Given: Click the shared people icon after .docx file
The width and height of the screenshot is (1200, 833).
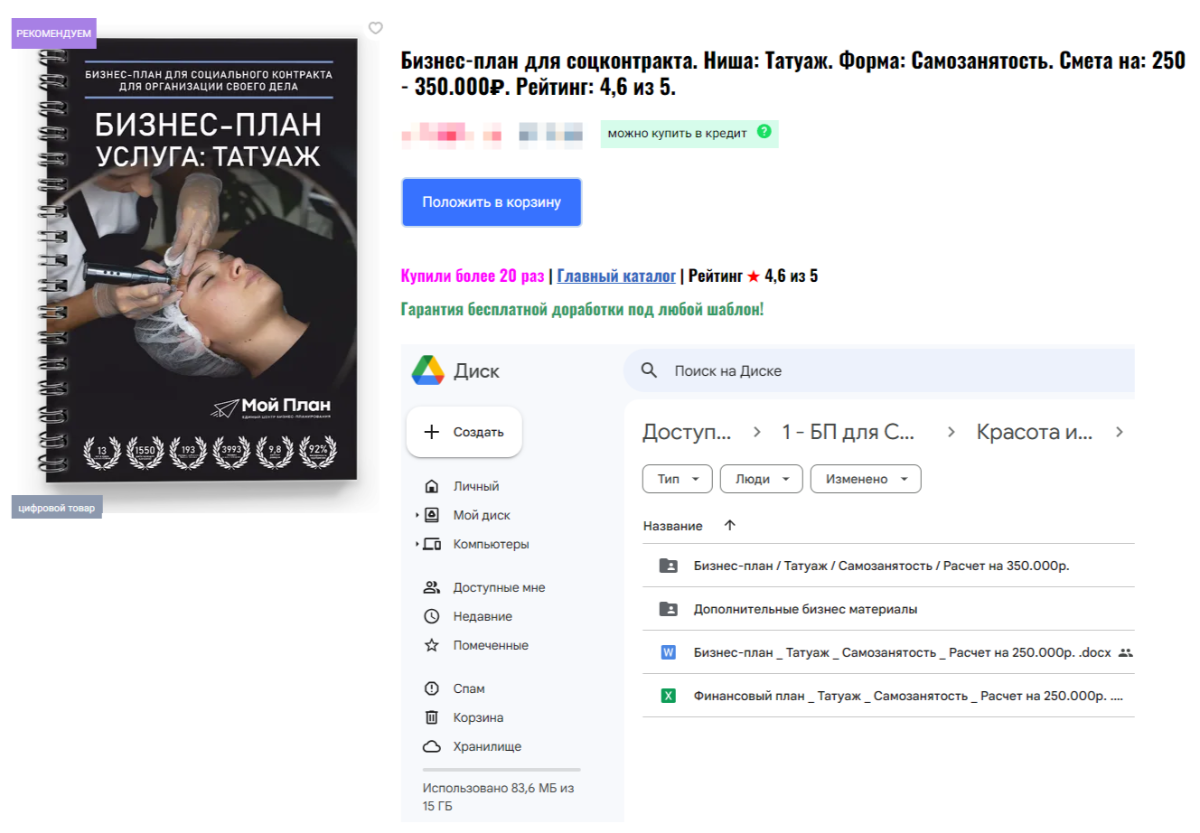Looking at the screenshot, I should [1125, 653].
